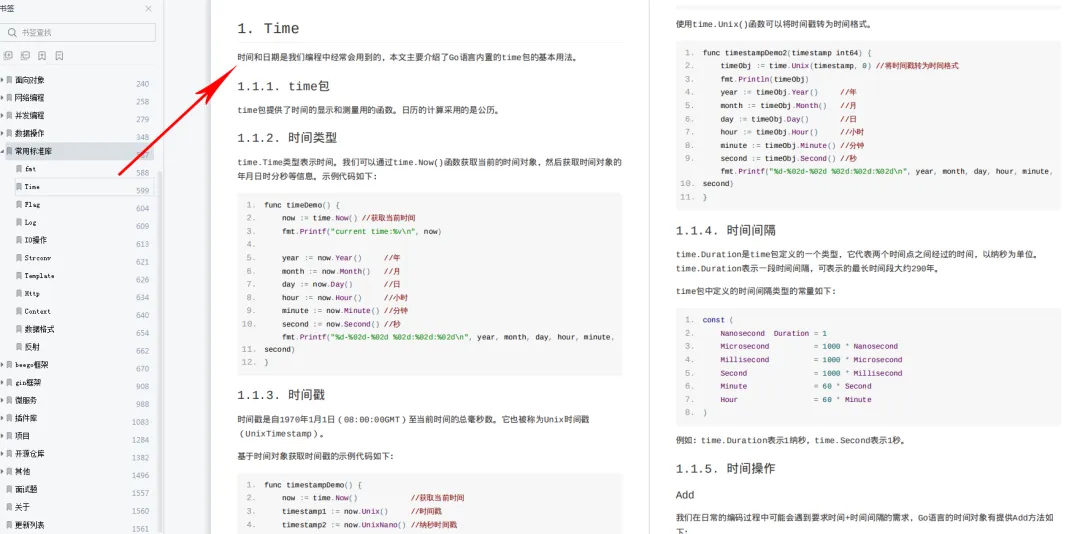Jump to the 常用标准库 bookmark
Viewport: 1080px width, 534px height.
tap(34, 151)
